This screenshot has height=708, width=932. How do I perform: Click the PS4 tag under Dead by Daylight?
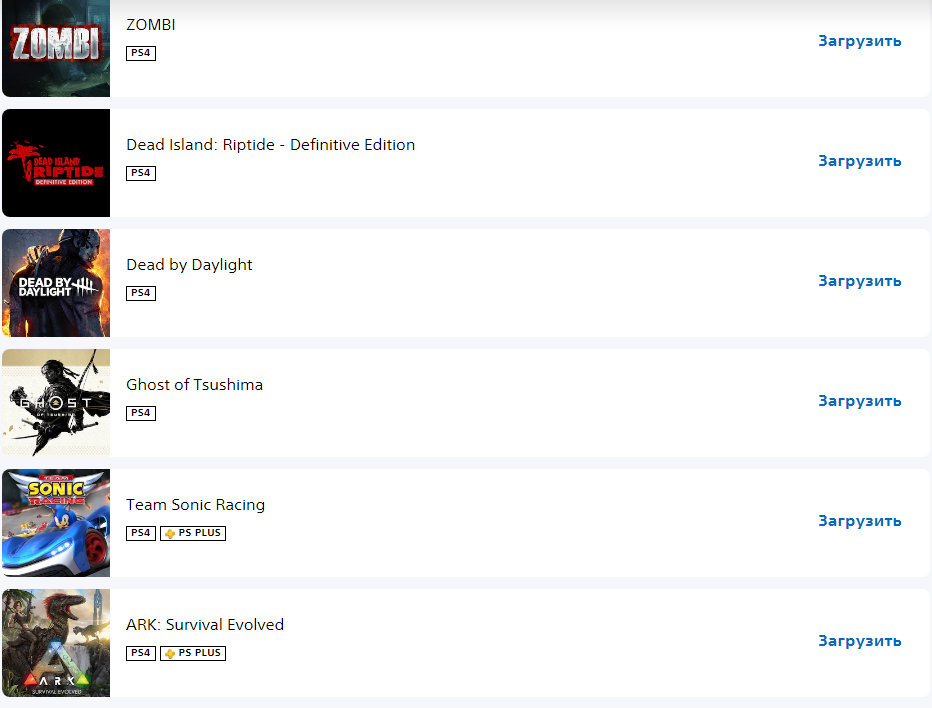(141, 293)
